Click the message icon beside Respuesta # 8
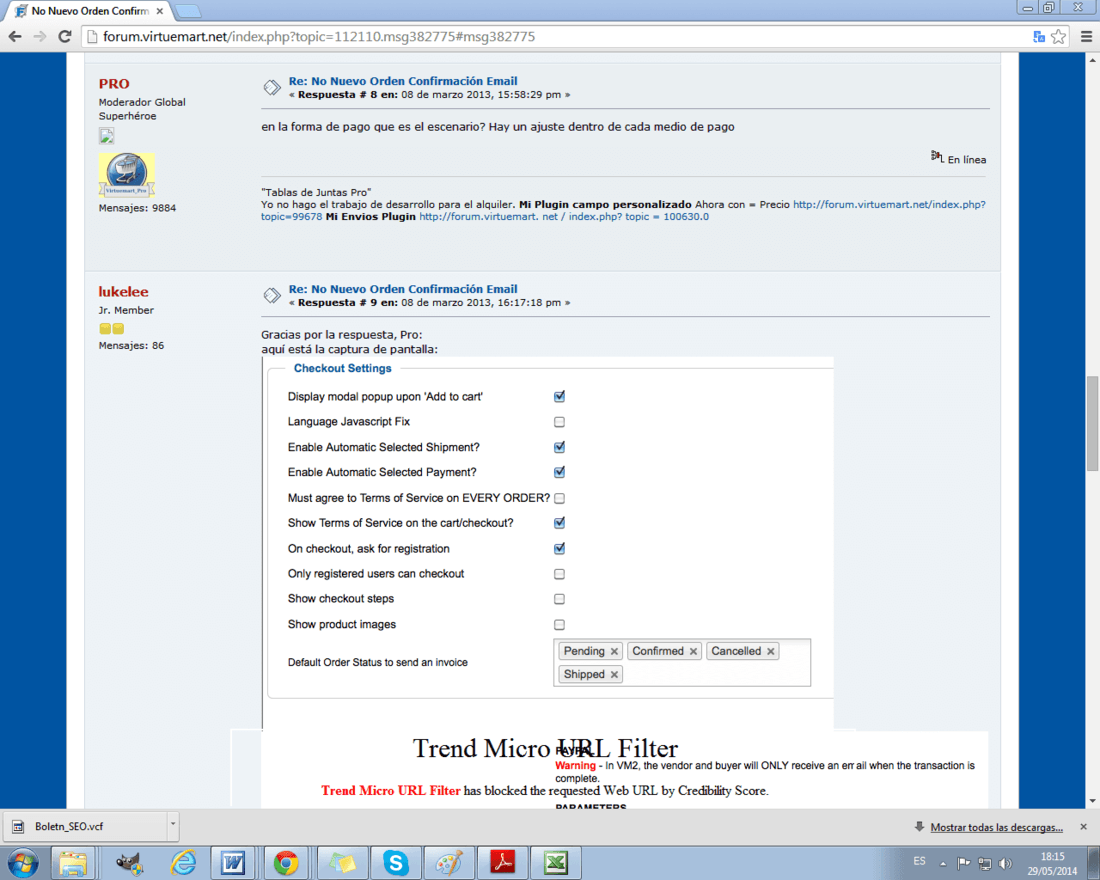Viewport: 1100px width, 880px height. (x=271, y=88)
